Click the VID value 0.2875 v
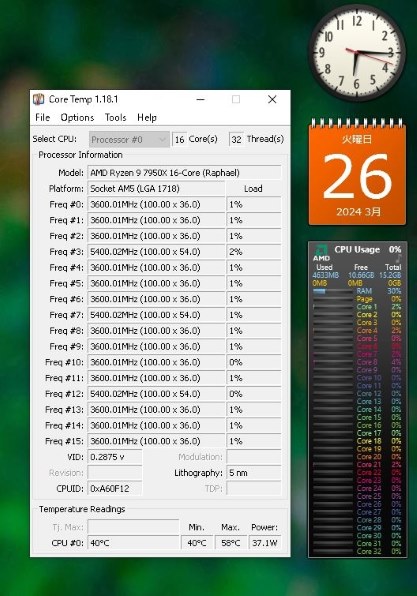 click(115, 457)
